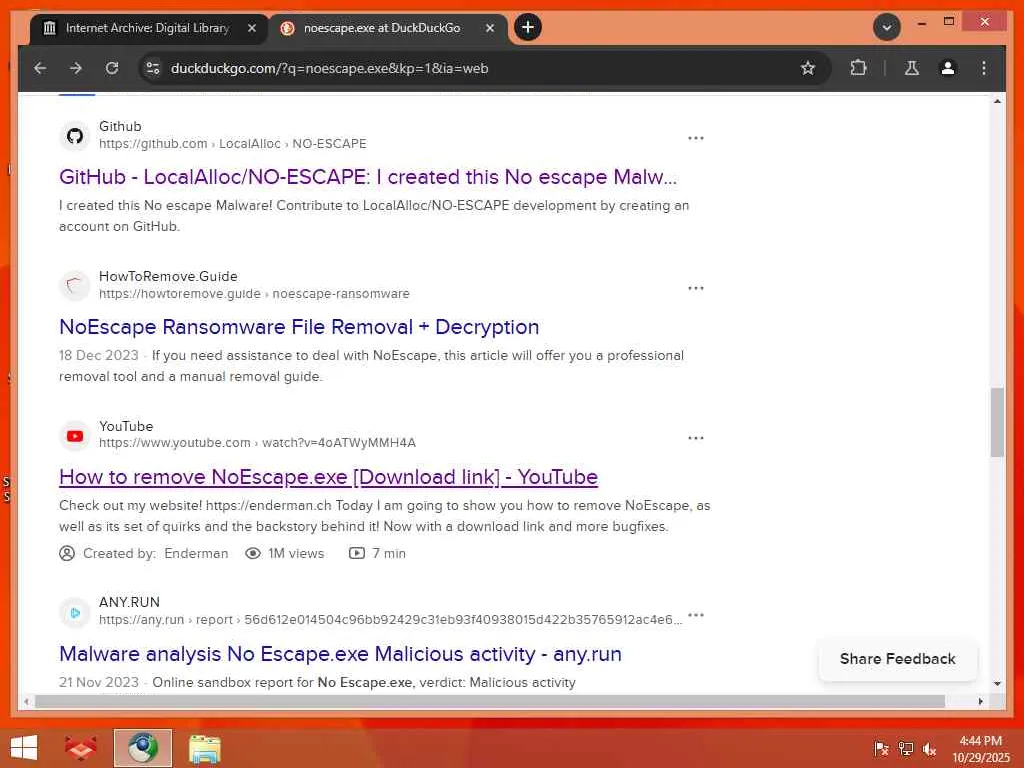Image resolution: width=1024 pixels, height=768 pixels.
Task: Click the 21 Nov 2023 date text
Action: coord(99,682)
